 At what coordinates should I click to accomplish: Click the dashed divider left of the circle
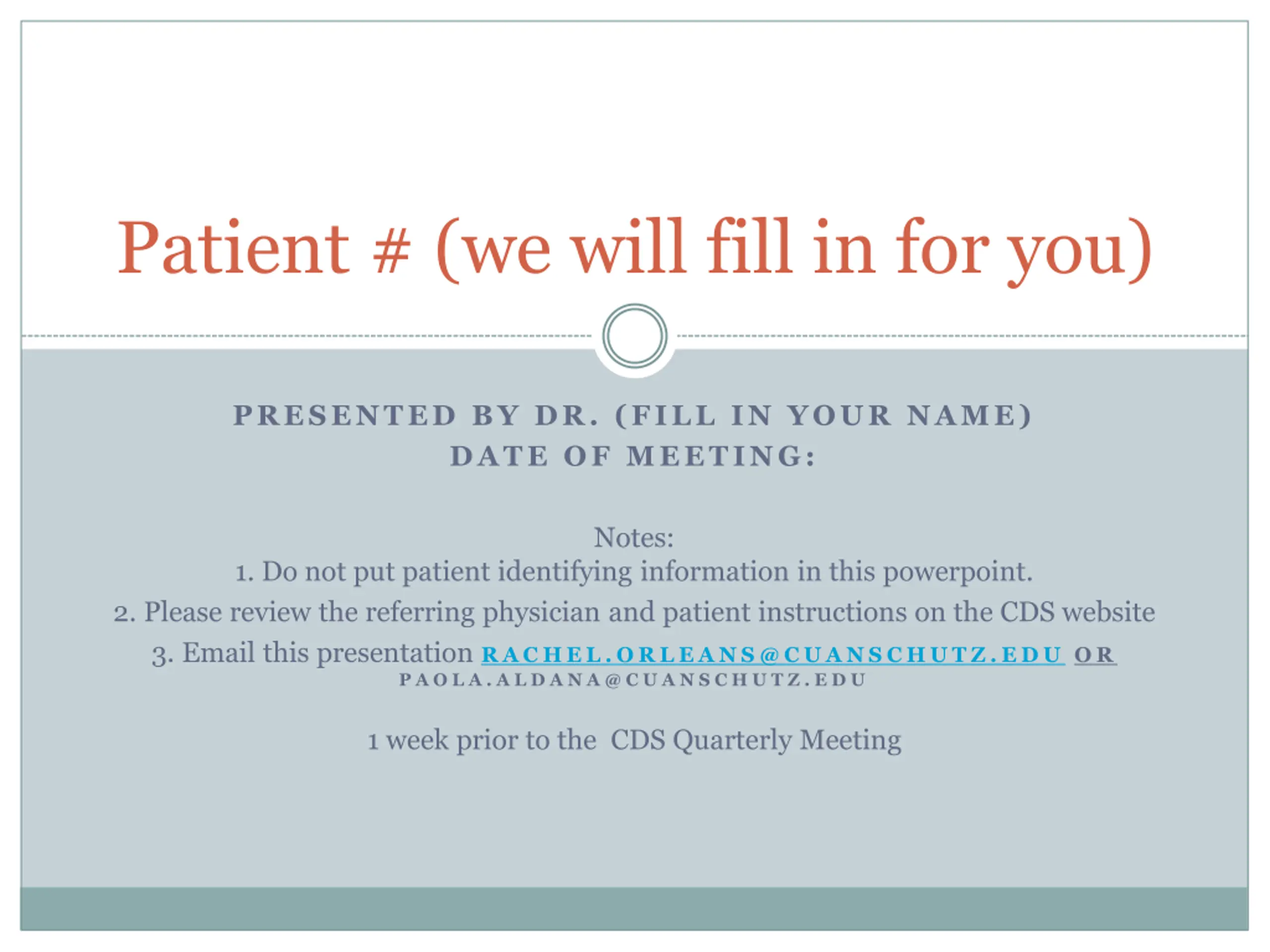tap(304, 336)
